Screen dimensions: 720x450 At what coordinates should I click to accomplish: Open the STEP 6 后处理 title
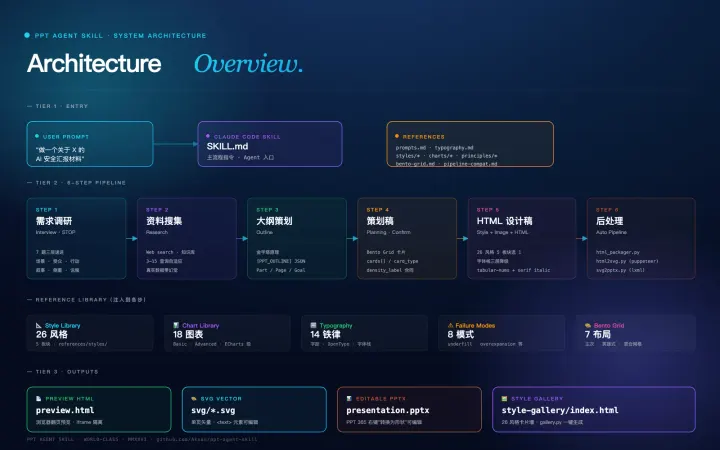[x=609, y=221]
